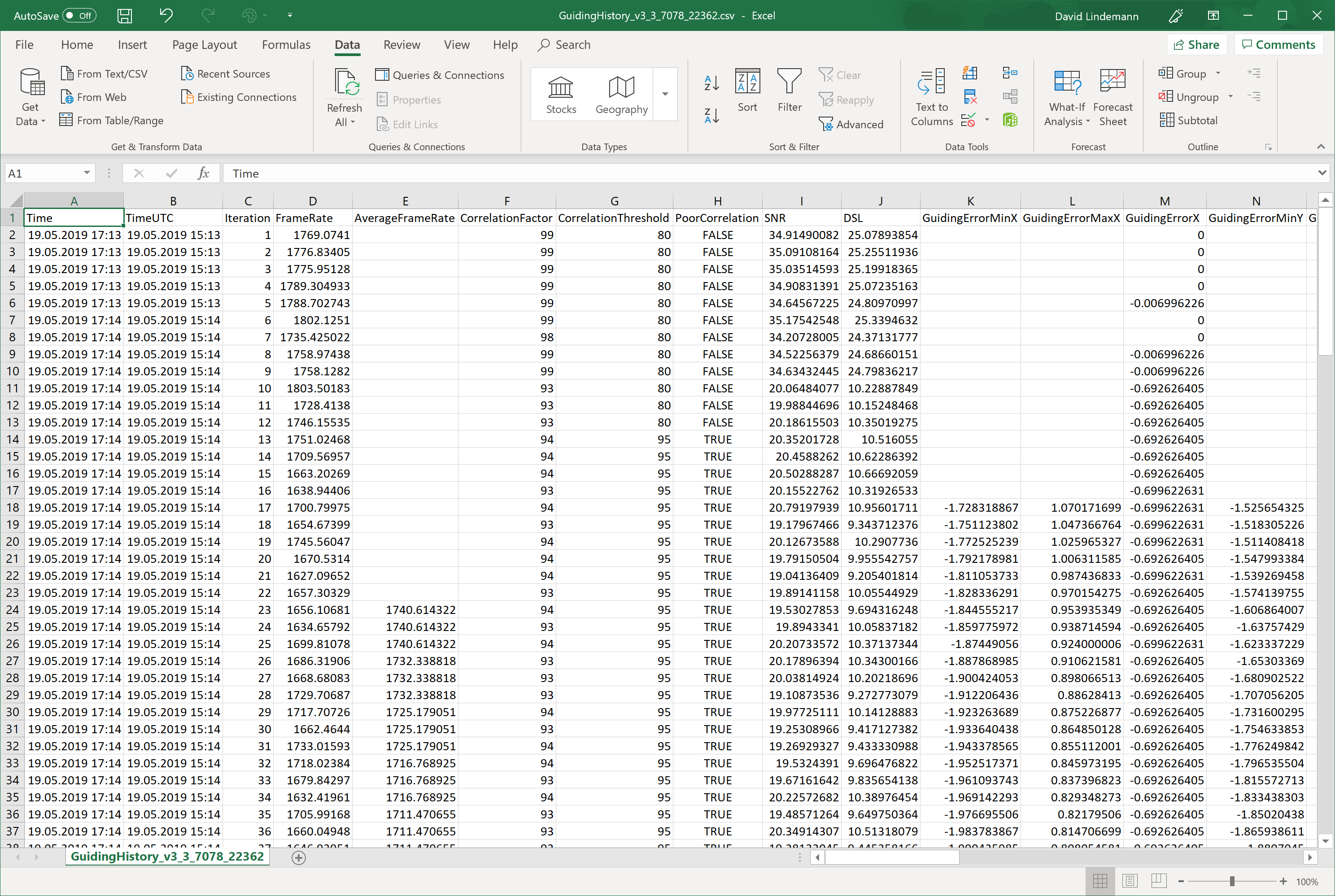Sort descending Z to A
The width and height of the screenshot is (1335, 896).
coord(711,116)
